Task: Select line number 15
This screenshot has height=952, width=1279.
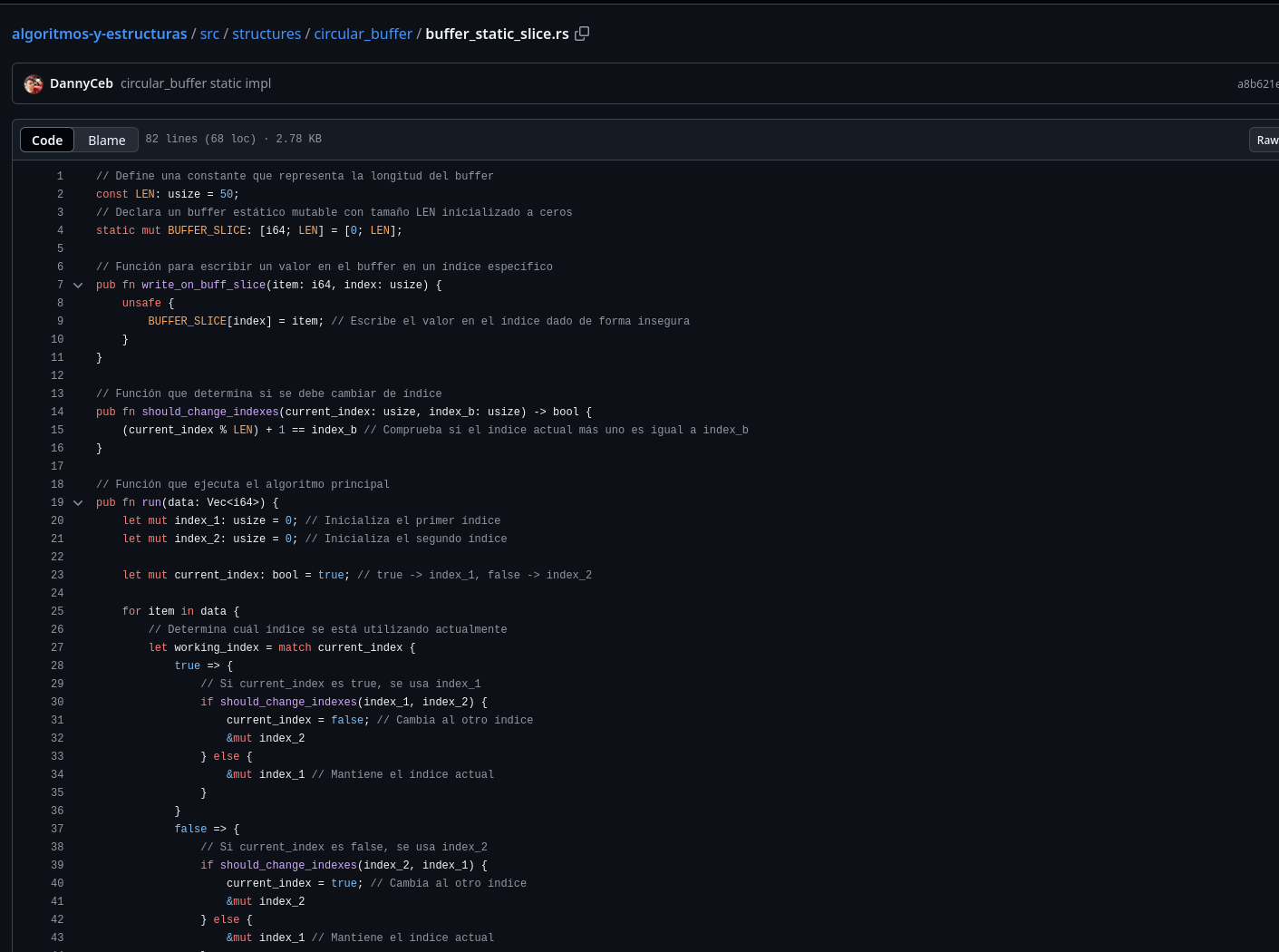Action: point(57,430)
